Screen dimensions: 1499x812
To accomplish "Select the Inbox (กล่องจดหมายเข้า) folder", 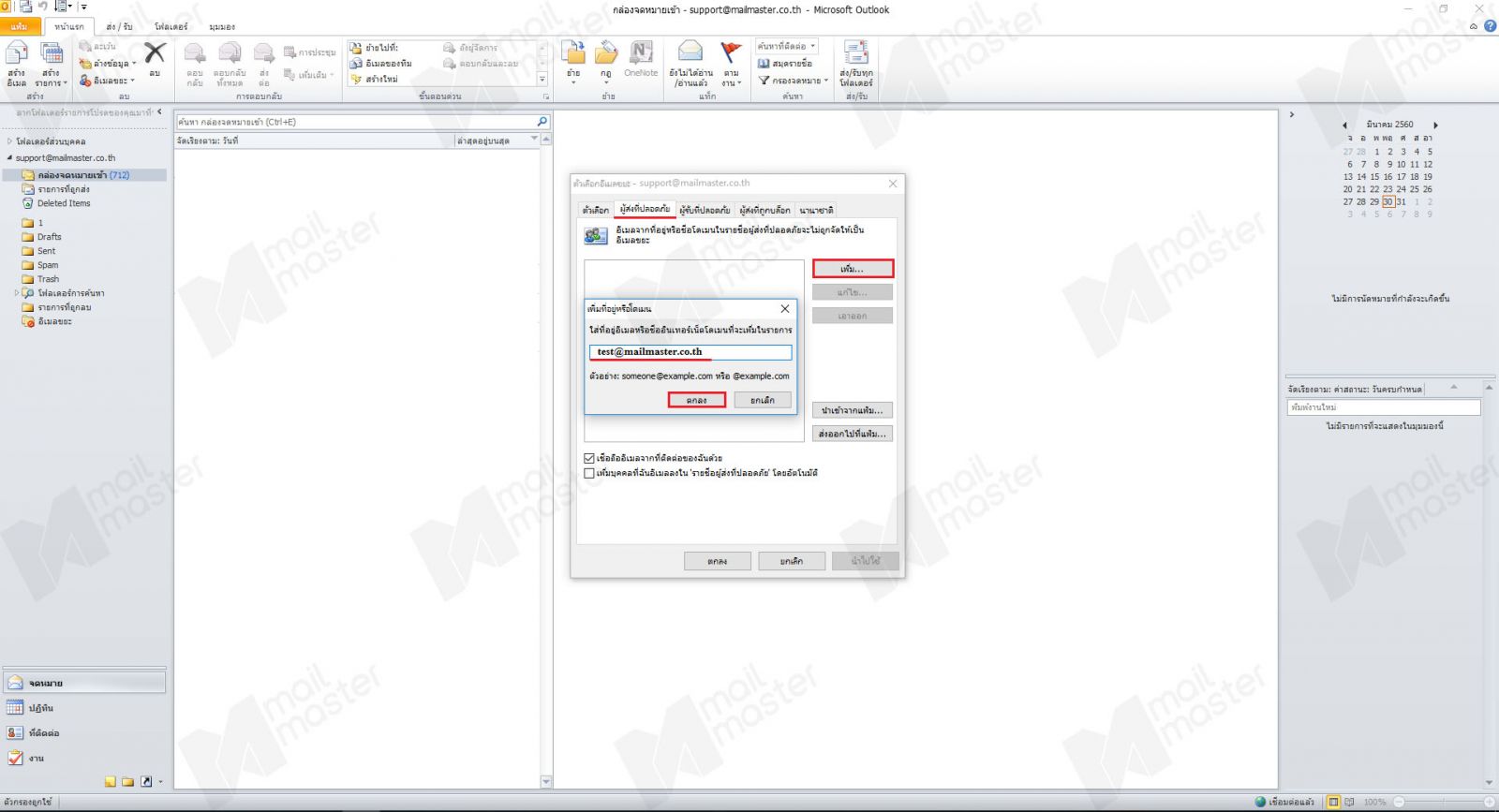I will (84, 175).
